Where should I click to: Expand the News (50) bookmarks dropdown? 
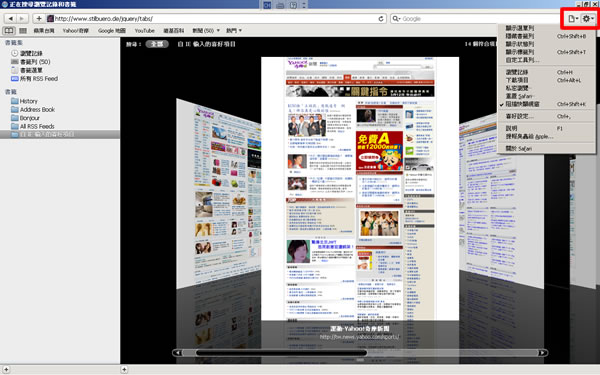[x=206, y=31]
